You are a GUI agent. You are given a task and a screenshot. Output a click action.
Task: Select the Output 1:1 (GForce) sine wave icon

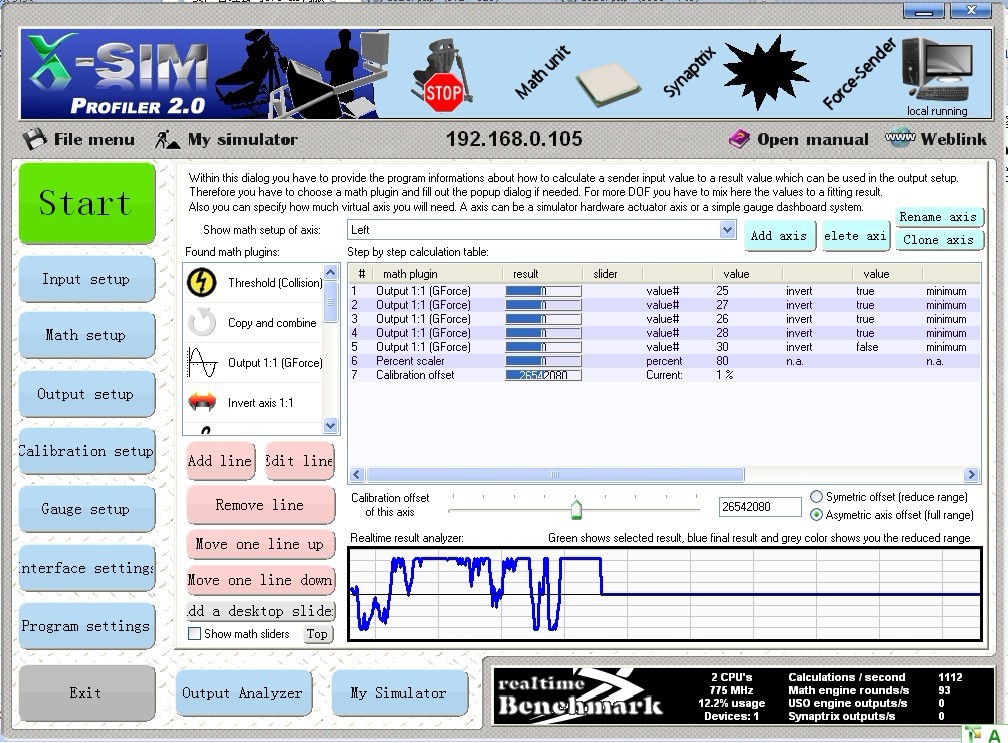tap(202, 363)
